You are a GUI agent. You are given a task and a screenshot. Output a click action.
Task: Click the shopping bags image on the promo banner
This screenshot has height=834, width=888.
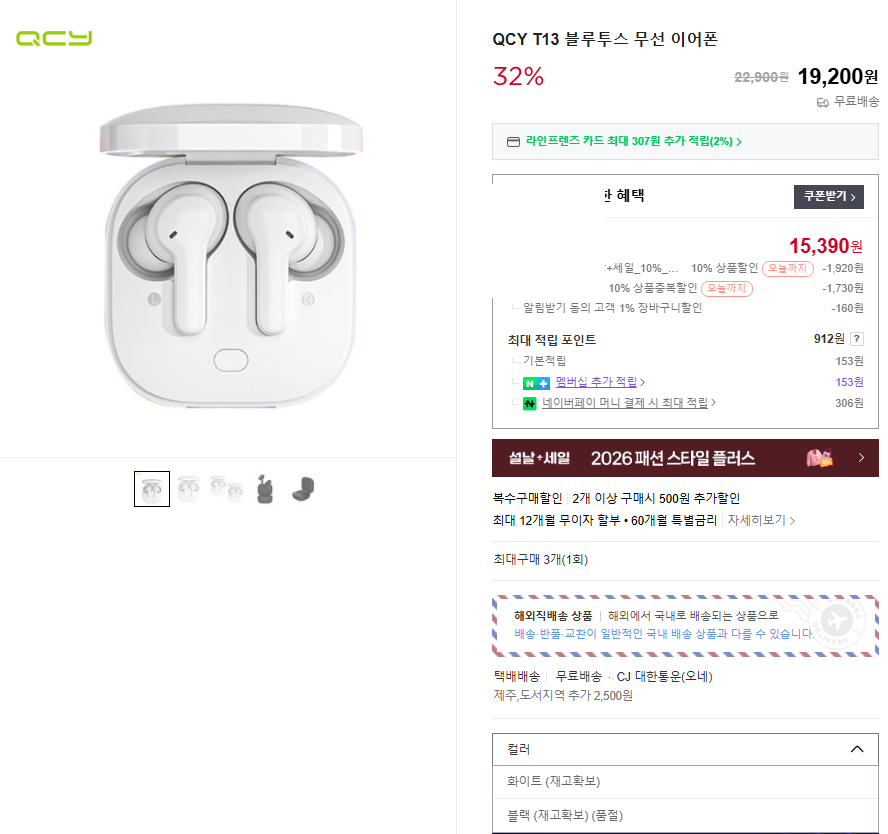click(x=820, y=458)
